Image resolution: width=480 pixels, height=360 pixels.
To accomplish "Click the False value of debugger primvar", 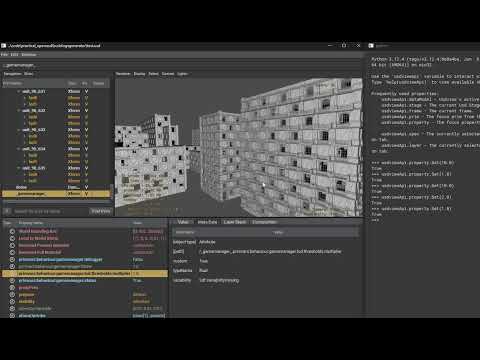I will tap(138, 259).
